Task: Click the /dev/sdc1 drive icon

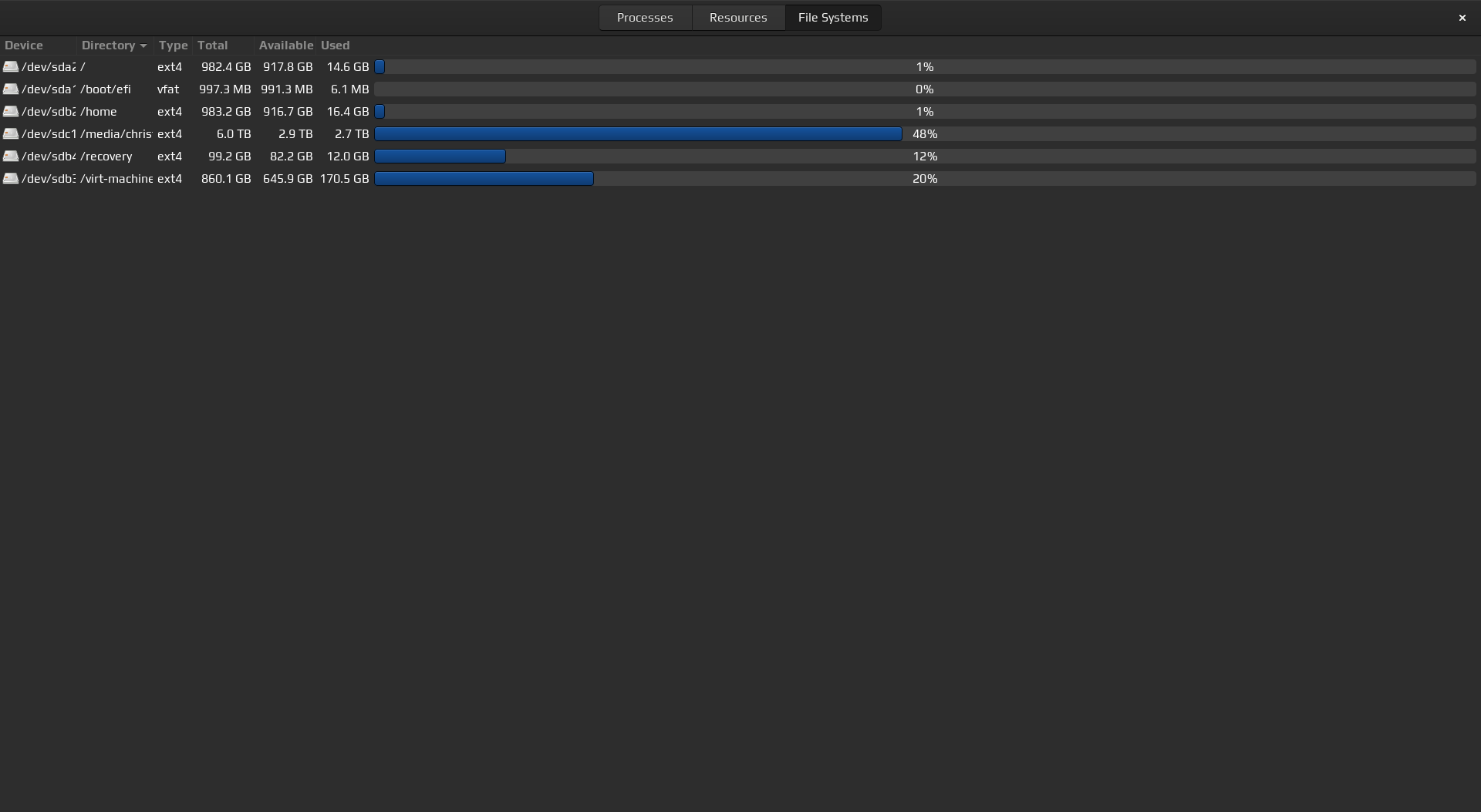Action: pyautogui.click(x=11, y=134)
